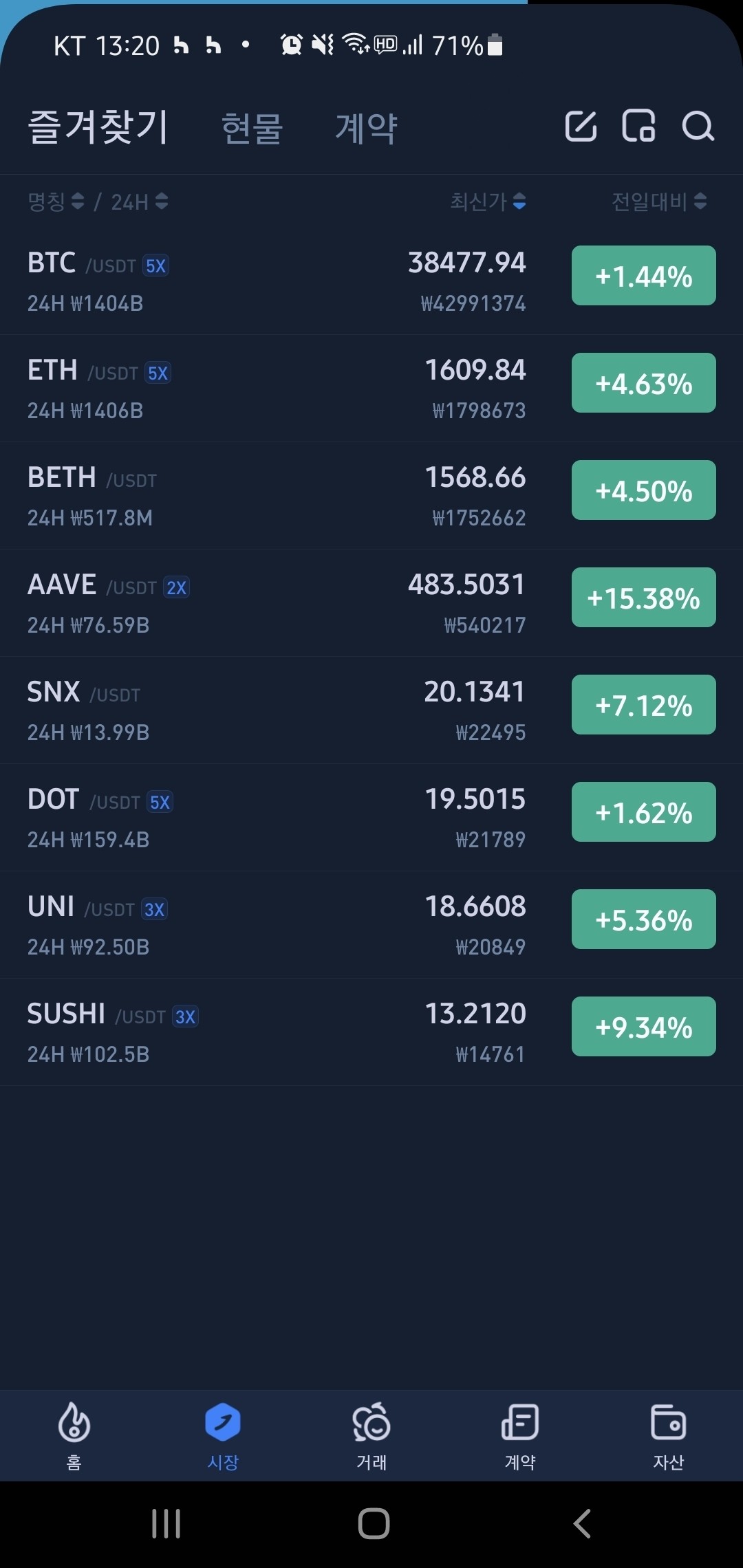The width and height of the screenshot is (743, 1568).
Task: Sort list by name (명칭)
Action: click(x=56, y=202)
